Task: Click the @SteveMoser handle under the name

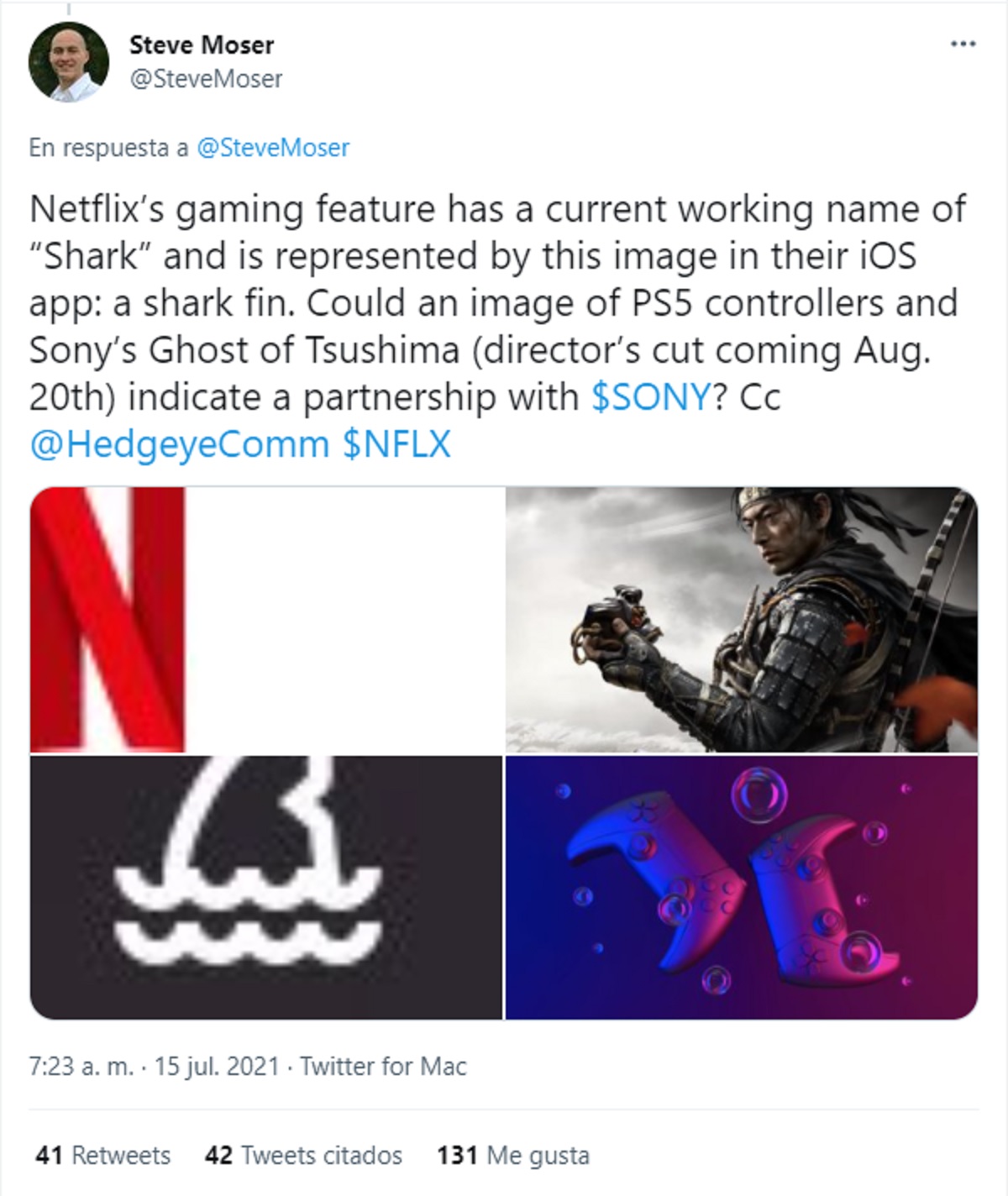Action: (206, 79)
